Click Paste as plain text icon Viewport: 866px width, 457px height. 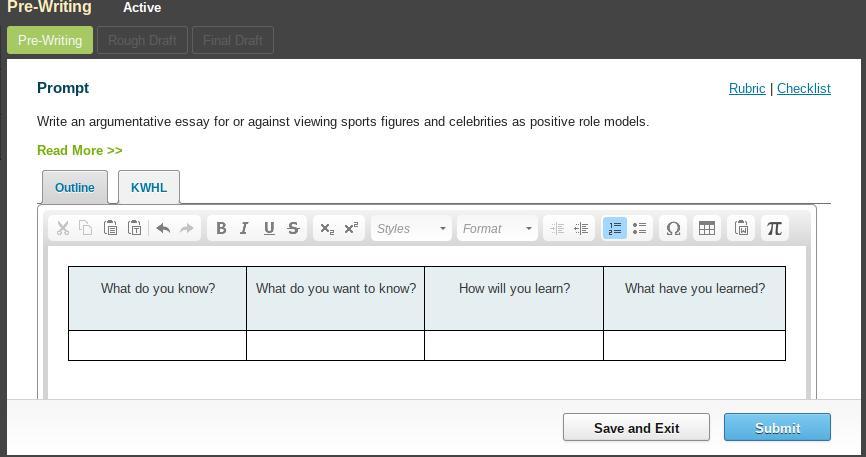point(135,228)
